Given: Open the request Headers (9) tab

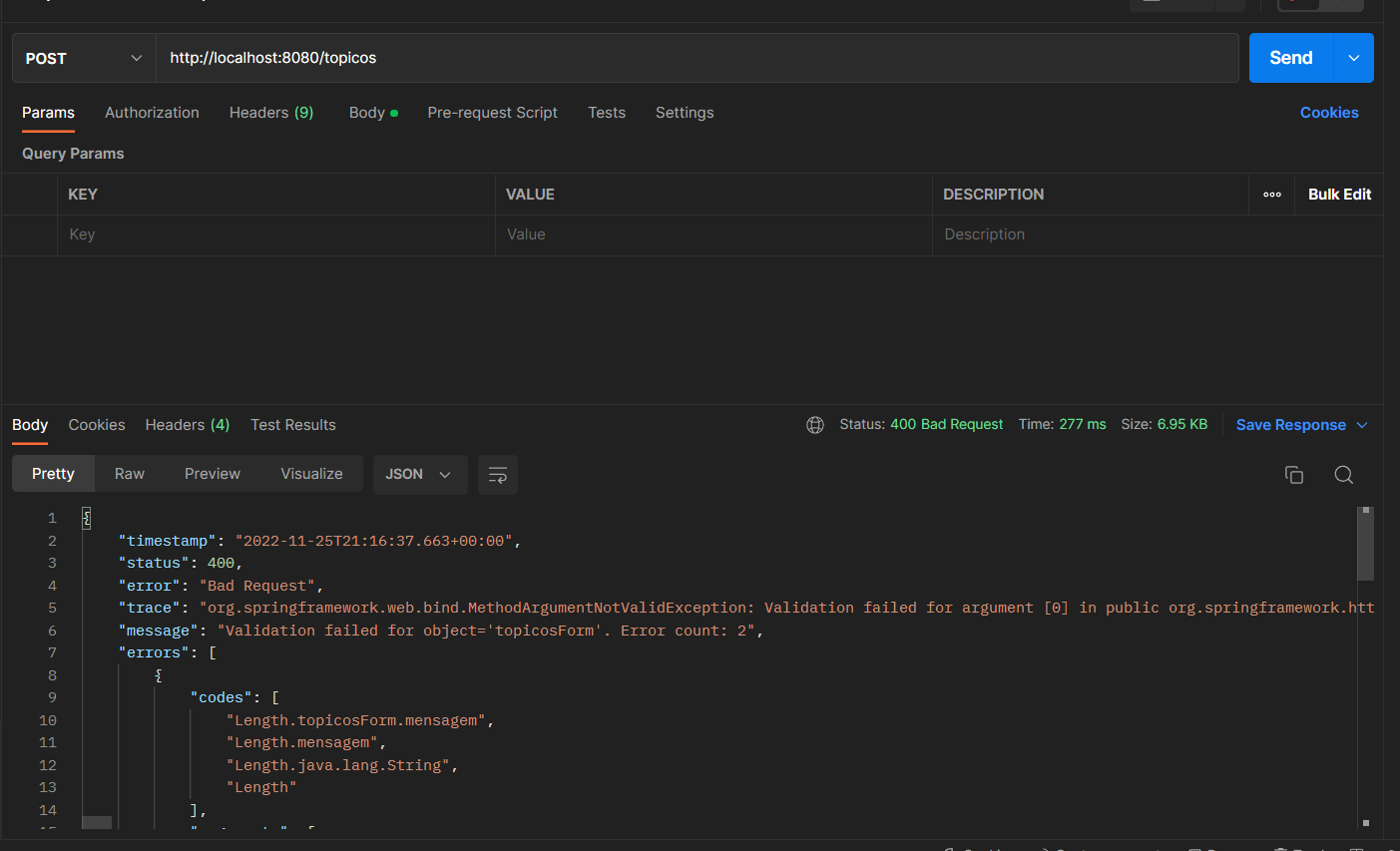Looking at the screenshot, I should (271, 113).
